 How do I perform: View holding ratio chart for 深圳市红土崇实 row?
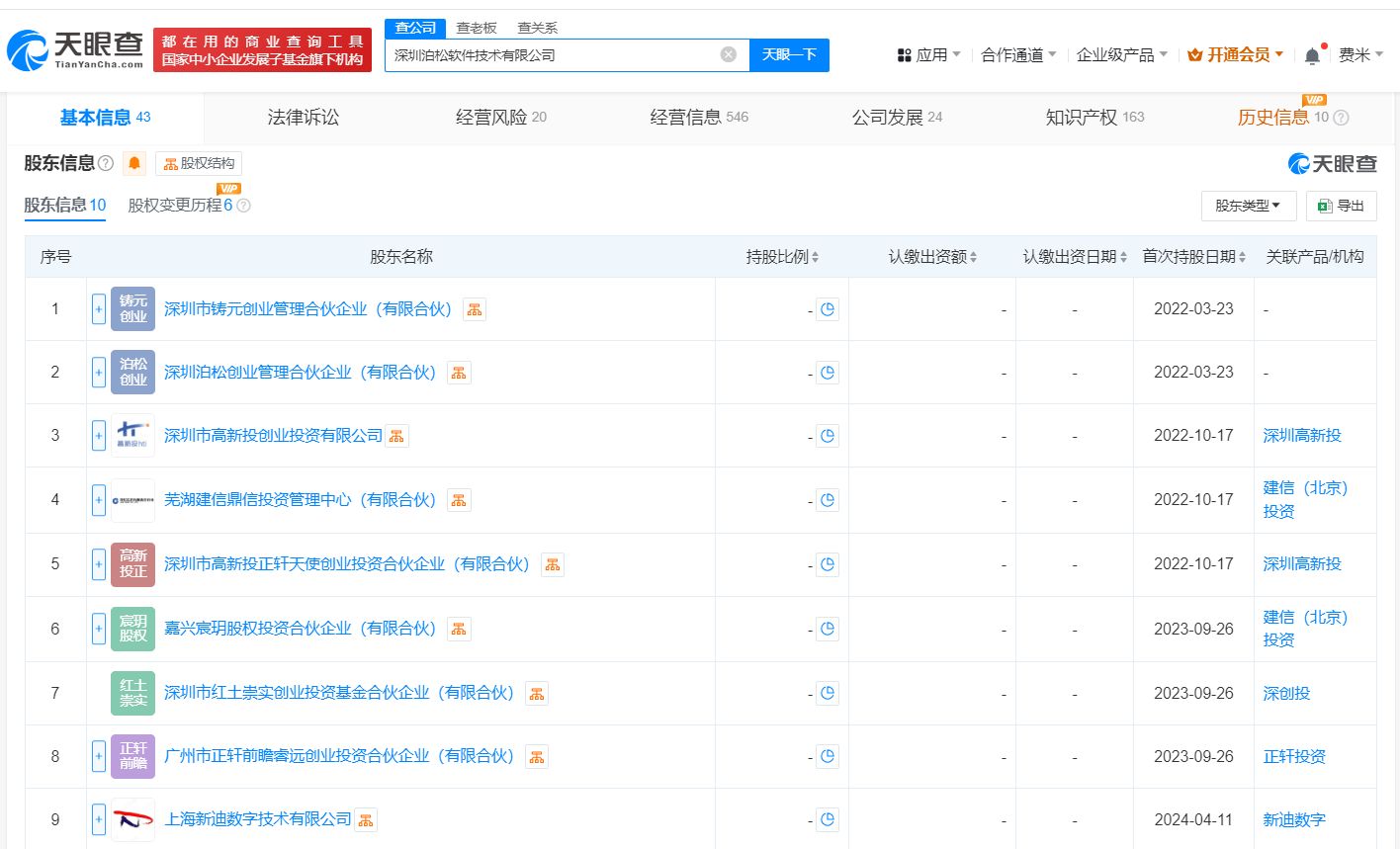tap(828, 693)
